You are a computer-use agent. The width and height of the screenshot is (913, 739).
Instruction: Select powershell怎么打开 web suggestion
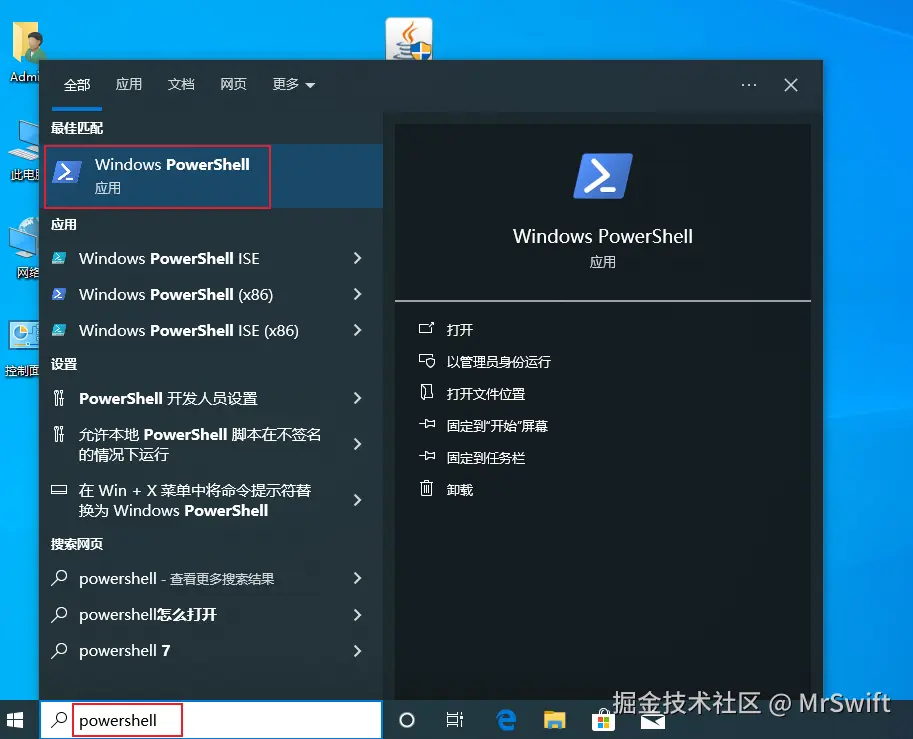pos(211,614)
